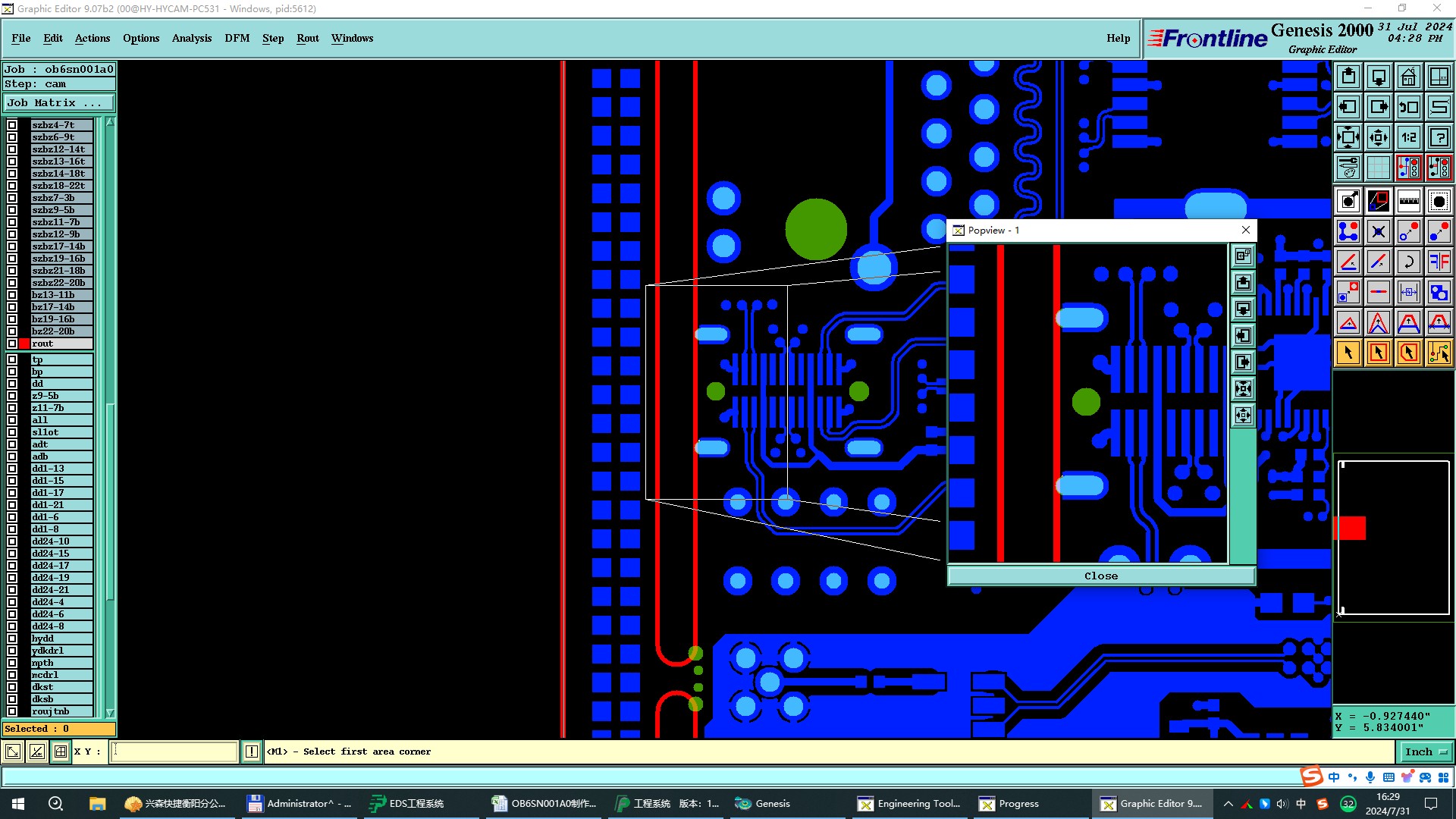Click the delete feature X icon
This screenshot has width=1456, height=819.
click(x=1378, y=231)
